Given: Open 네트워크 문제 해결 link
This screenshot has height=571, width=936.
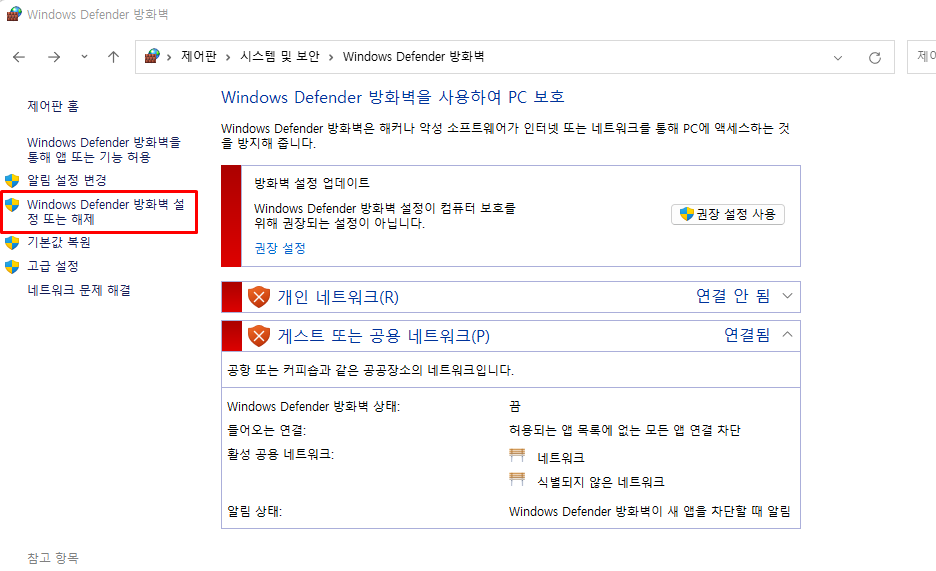Looking at the screenshot, I should pos(79,290).
